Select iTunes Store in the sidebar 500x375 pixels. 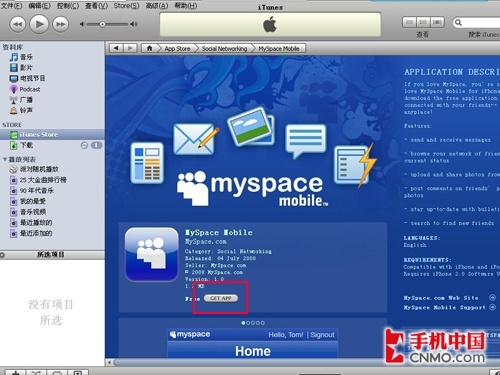tap(52, 134)
